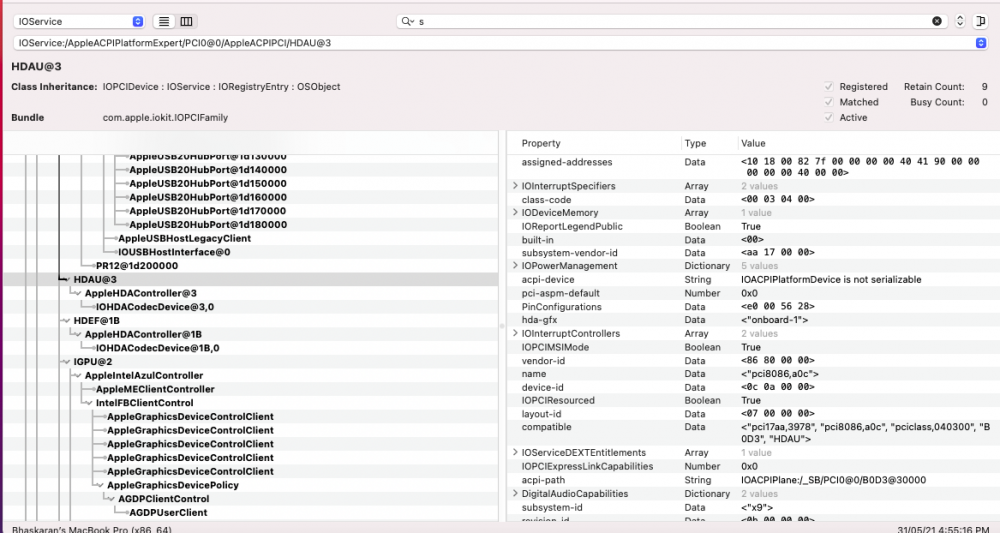Expand the IOServiceDEXTEntitlements array
Screen dimensions: 1000x533
[515, 452]
